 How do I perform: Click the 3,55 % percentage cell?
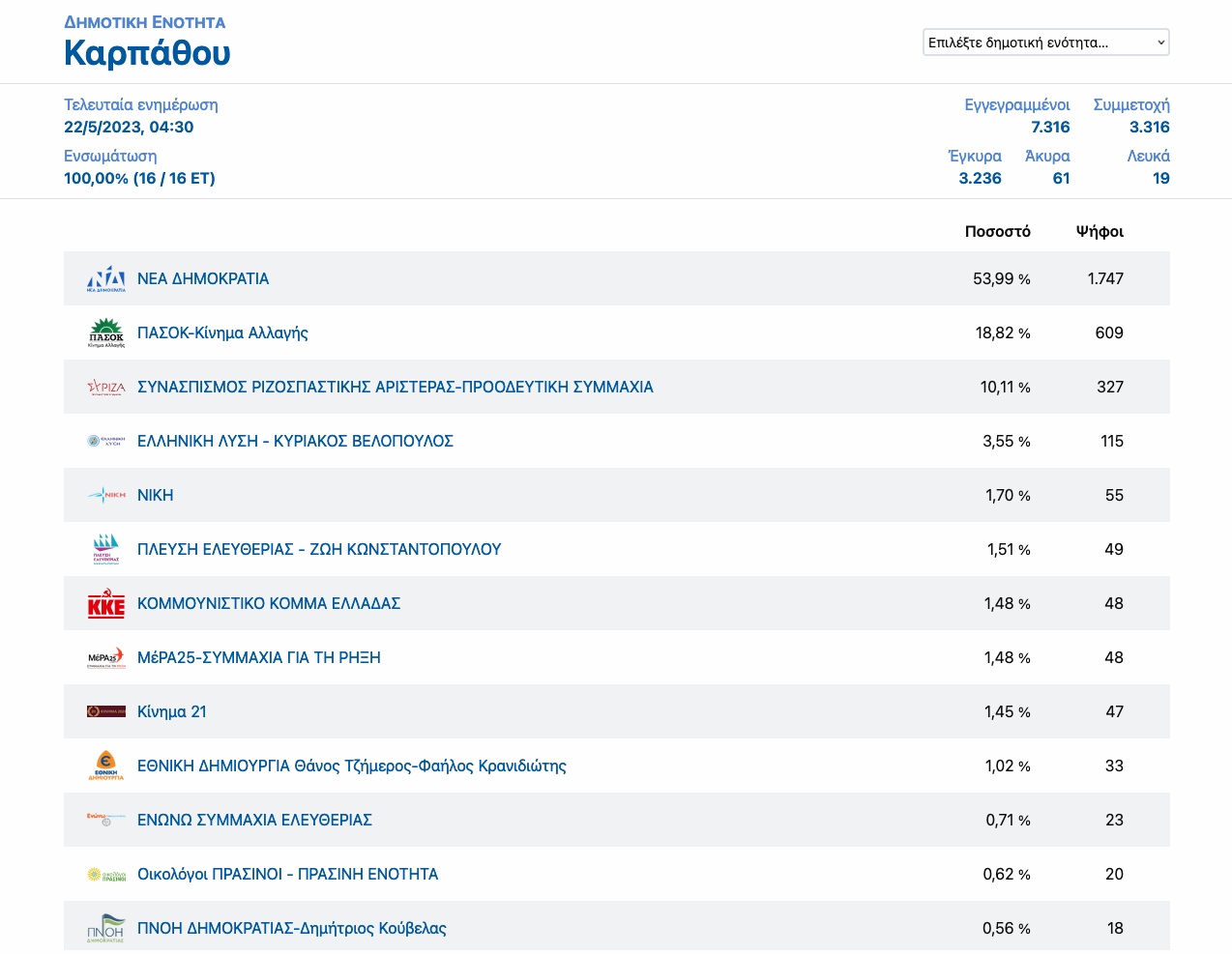1007,441
